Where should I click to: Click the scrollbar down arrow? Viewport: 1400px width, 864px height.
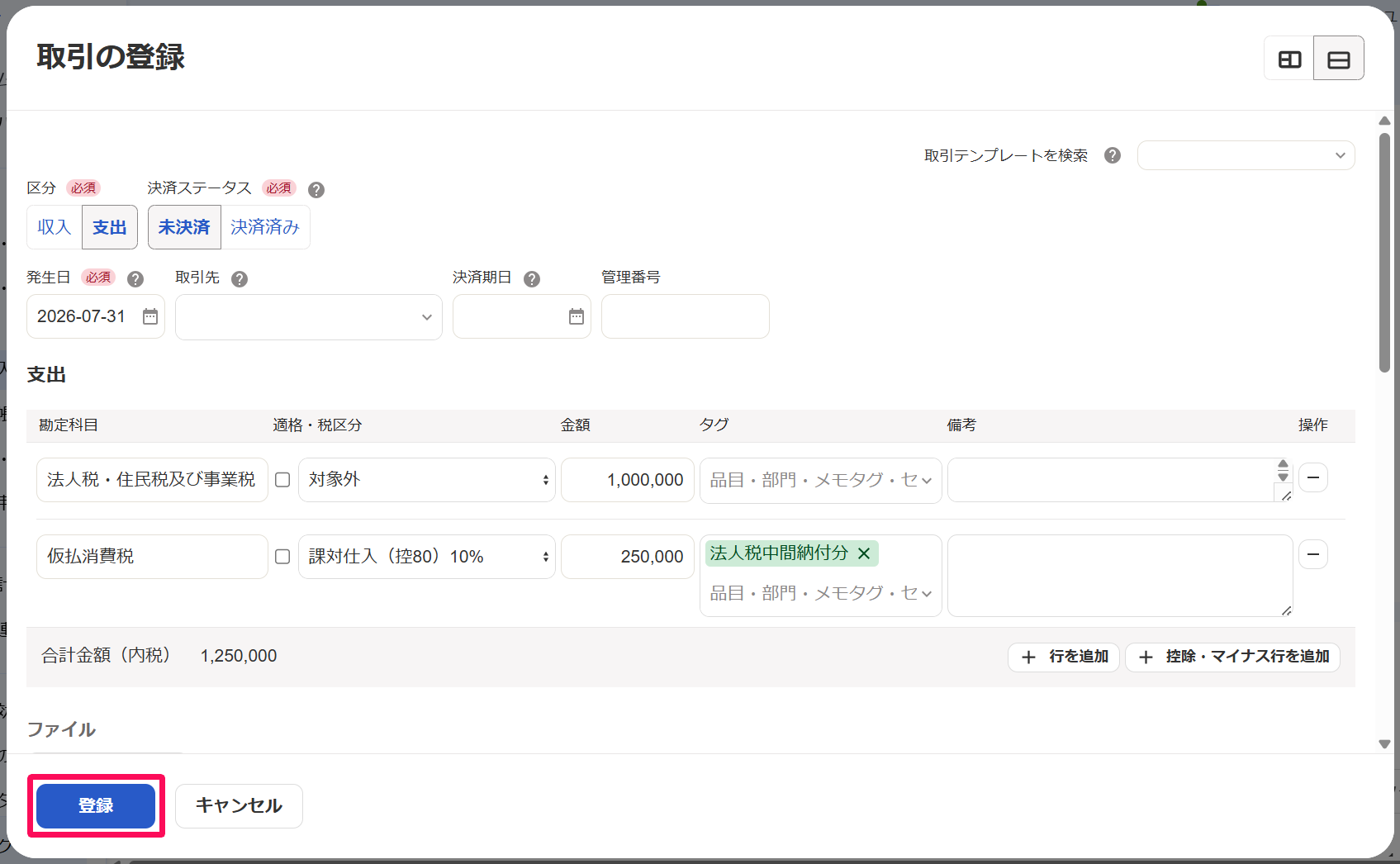coord(1385,744)
